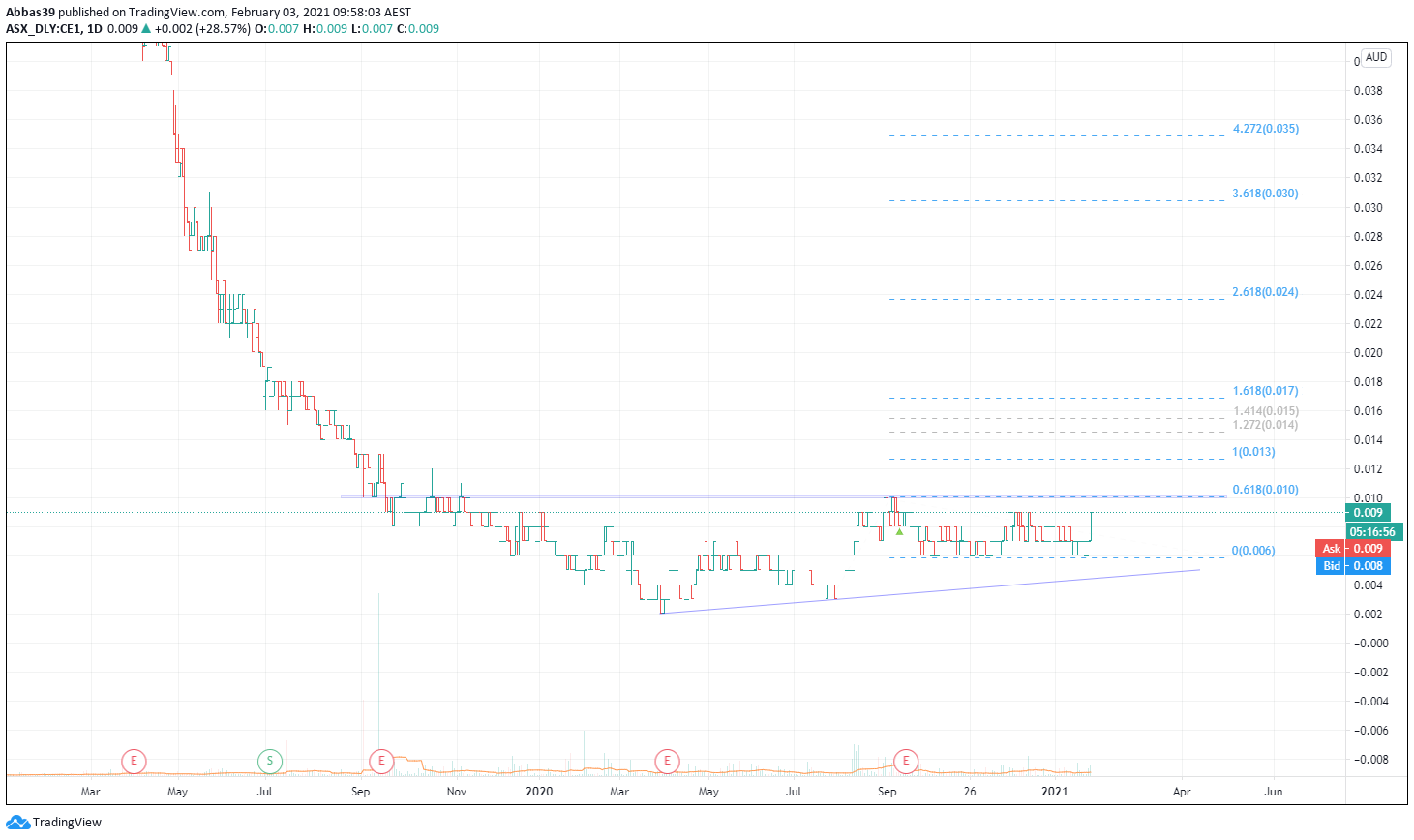Select the 3.618(0.030) Fibonacci label

point(1266,194)
